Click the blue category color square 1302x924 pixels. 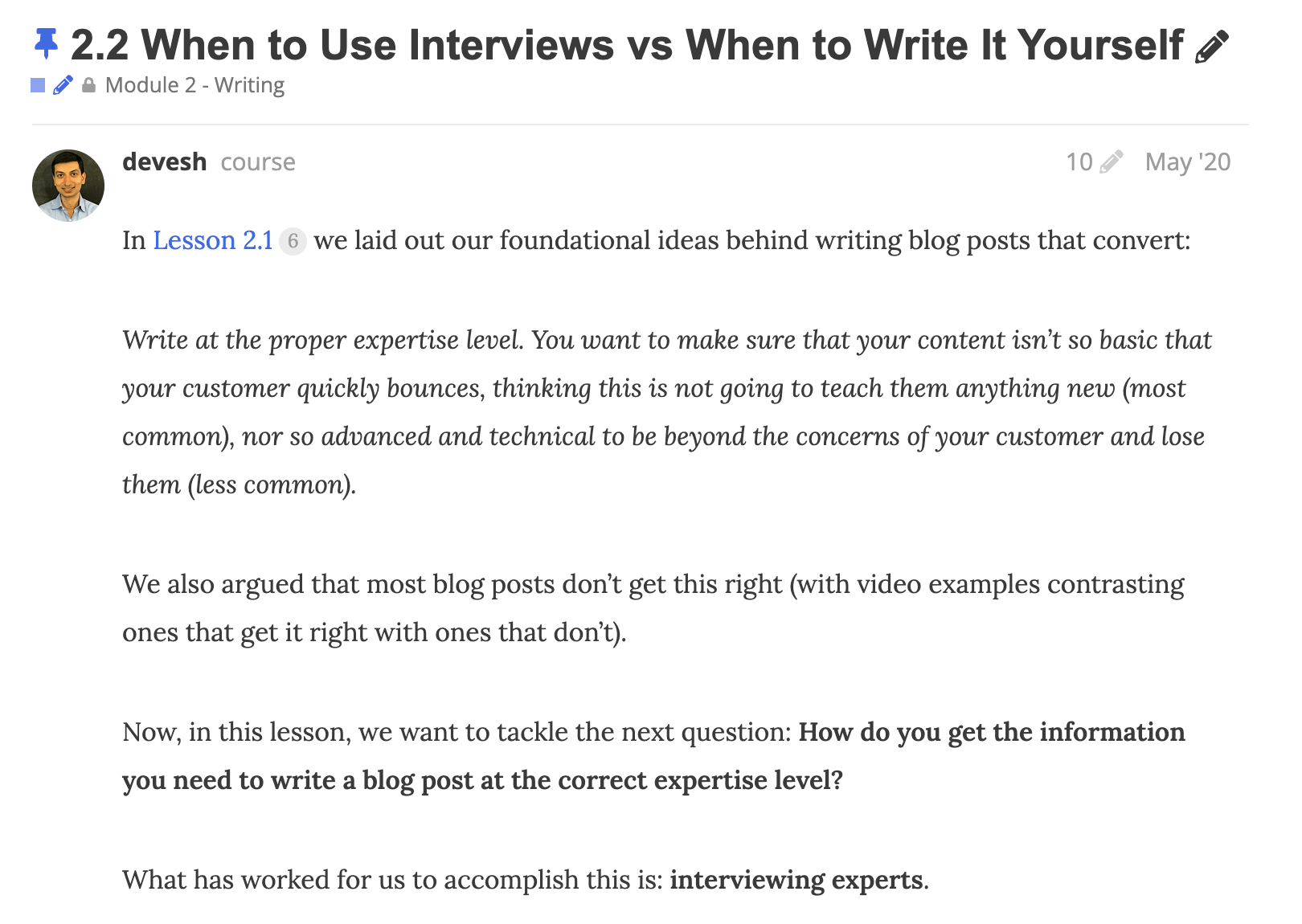click(x=38, y=85)
